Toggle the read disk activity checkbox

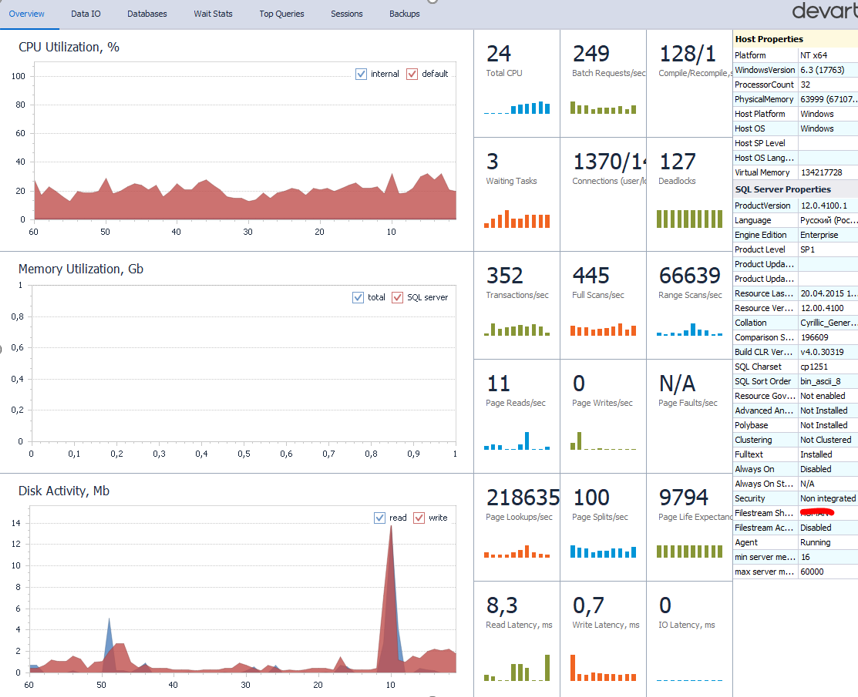(x=380, y=518)
